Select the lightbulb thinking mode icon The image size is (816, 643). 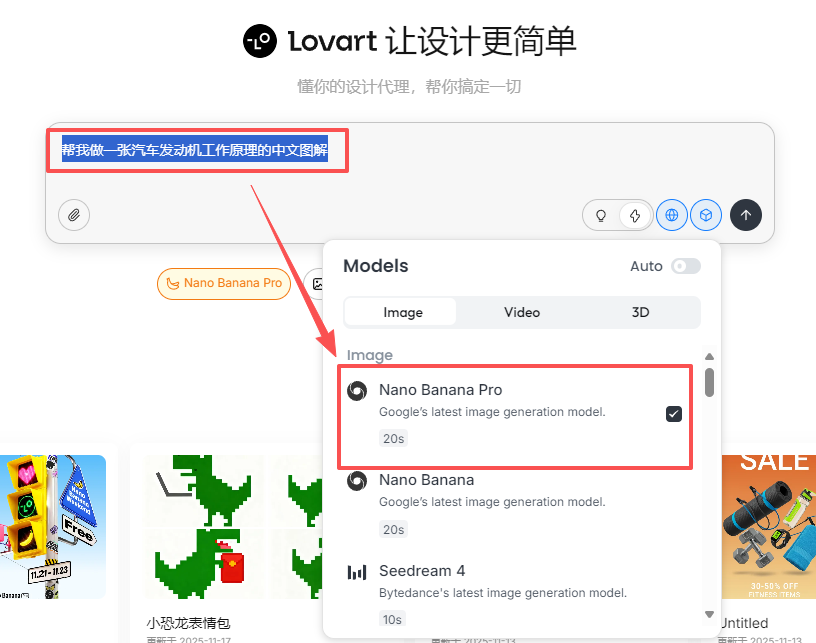coord(601,215)
